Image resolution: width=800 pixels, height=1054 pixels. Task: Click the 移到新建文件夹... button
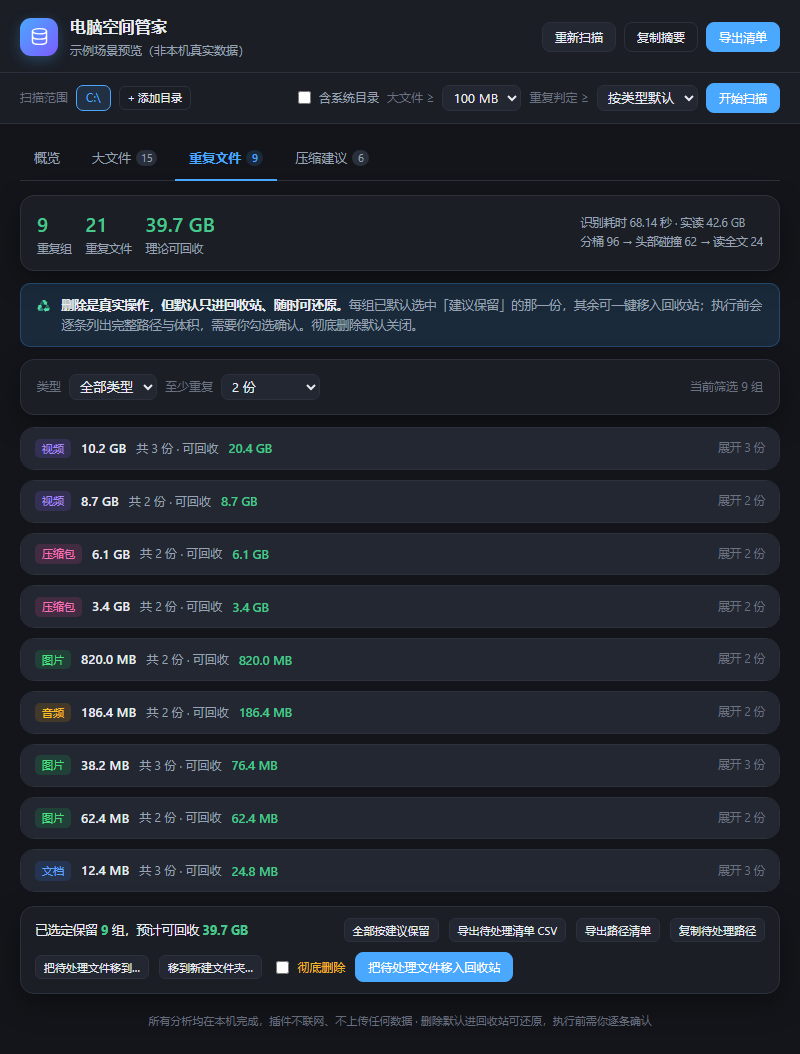pyautogui.click(x=210, y=968)
